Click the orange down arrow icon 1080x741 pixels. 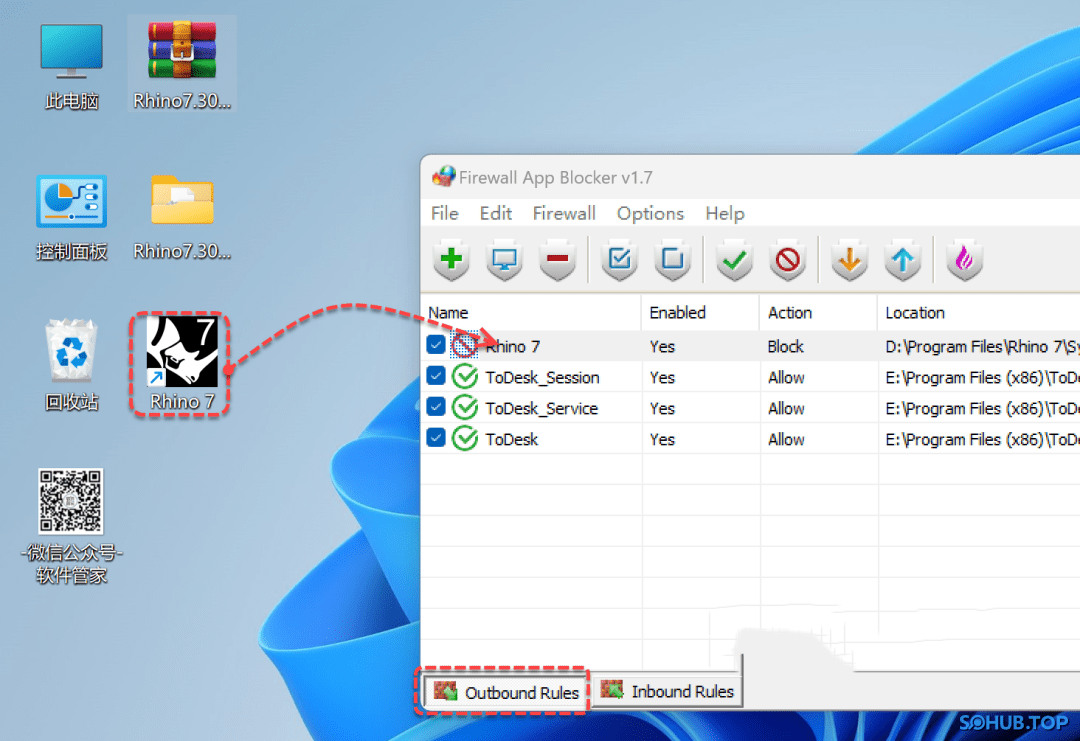coord(849,261)
